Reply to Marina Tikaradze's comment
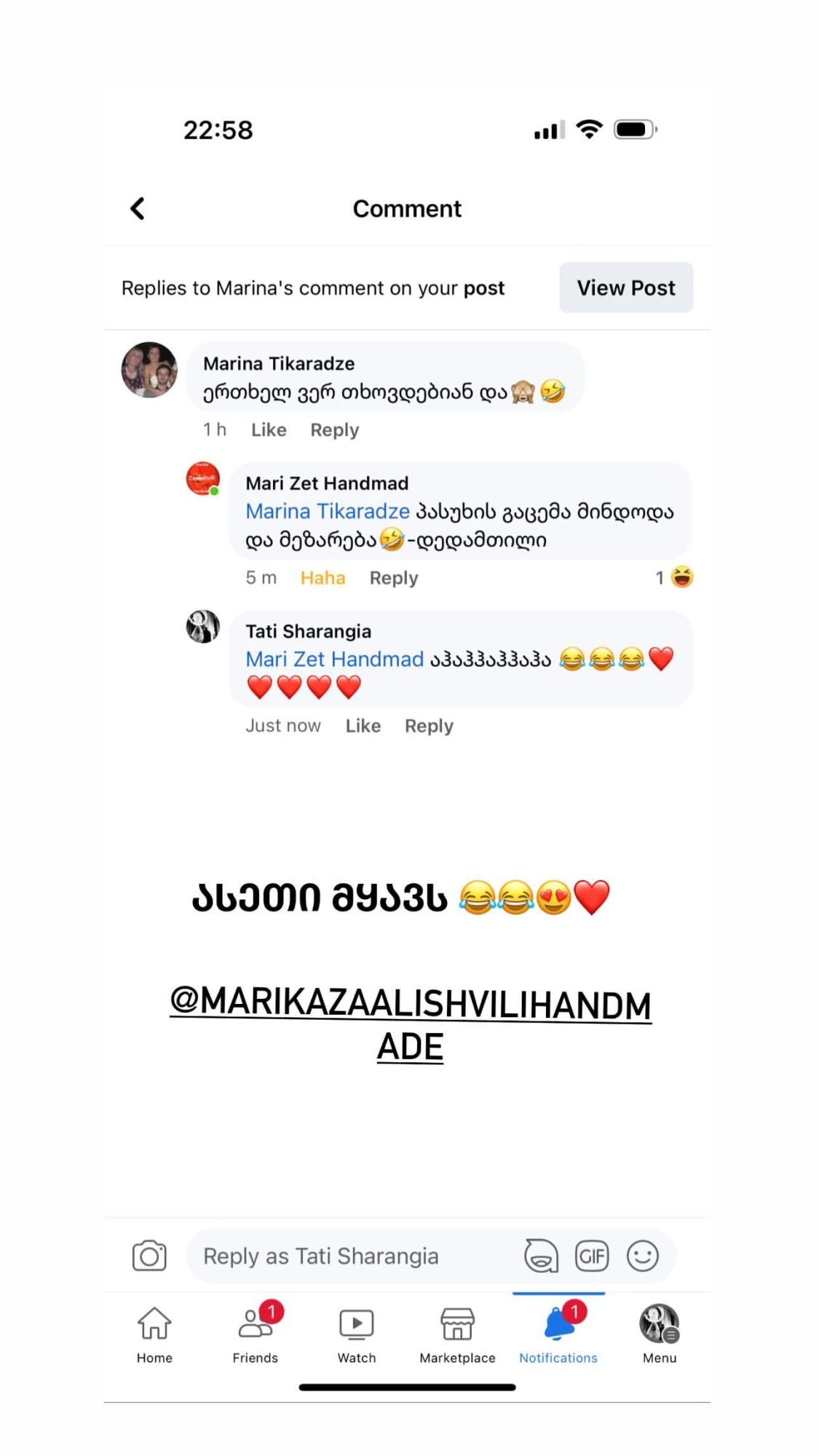The width and height of the screenshot is (819, 1456). pyautogui.click(x=335, y=430)
